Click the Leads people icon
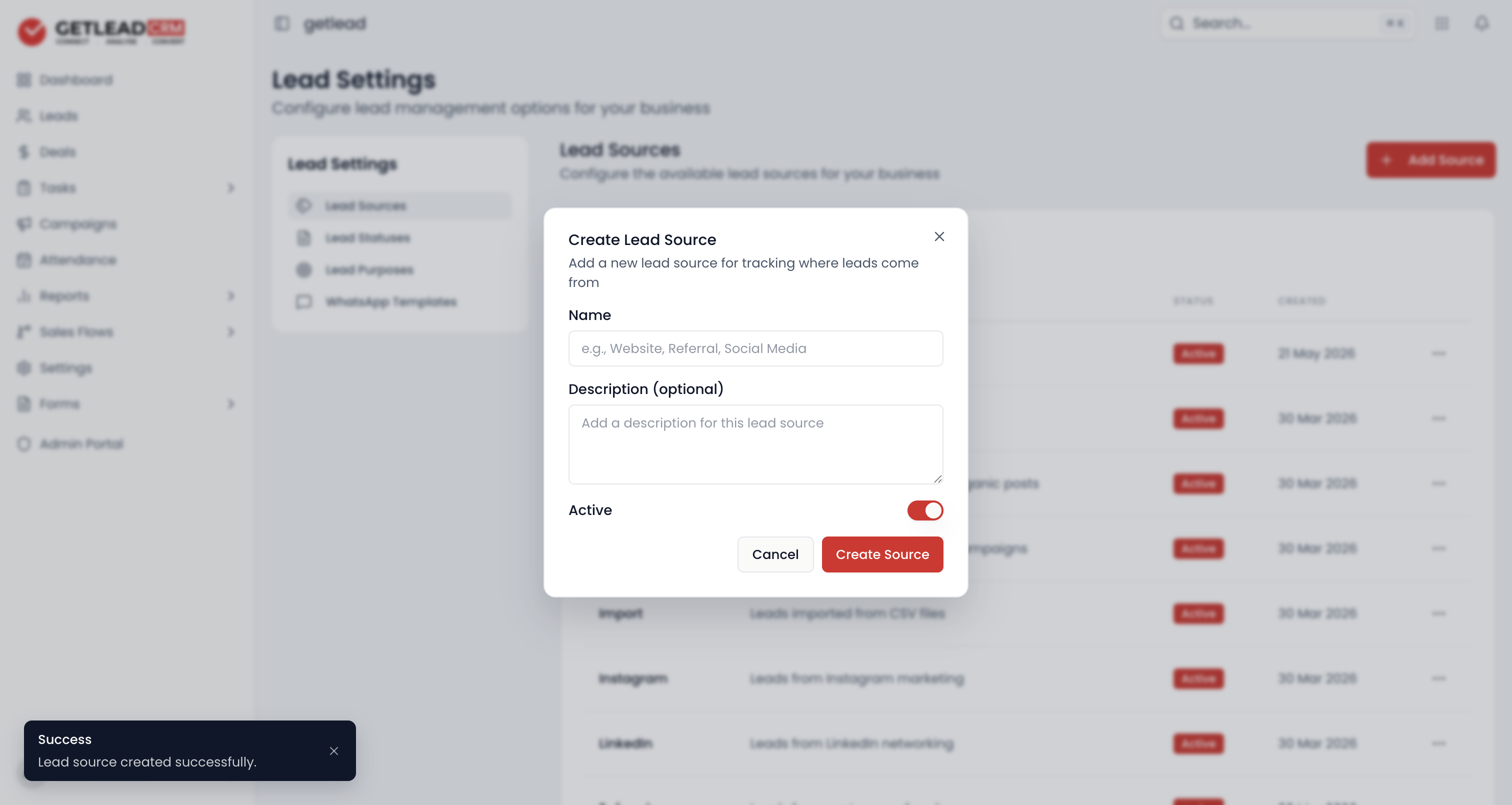 pos(24,115)
